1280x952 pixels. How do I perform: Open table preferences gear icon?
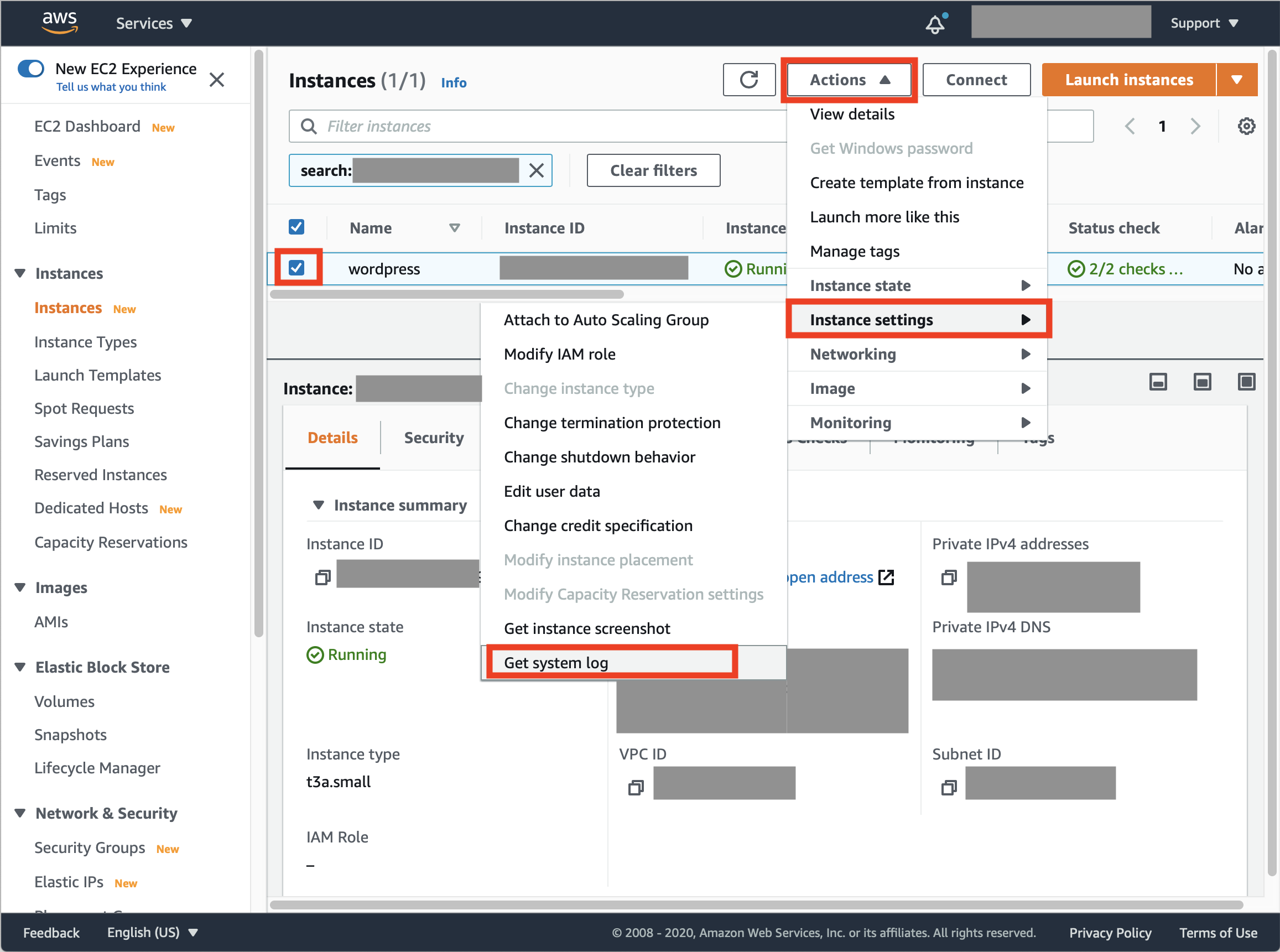point(1246,126)
